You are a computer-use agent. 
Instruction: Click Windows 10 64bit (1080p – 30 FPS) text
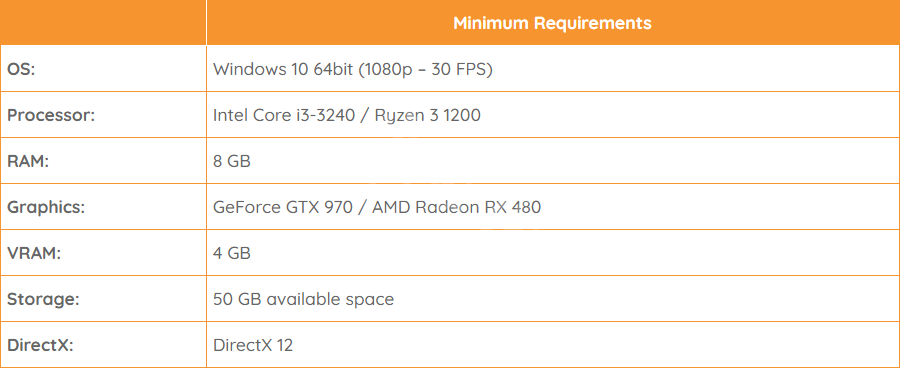click(x=353, y=69)
